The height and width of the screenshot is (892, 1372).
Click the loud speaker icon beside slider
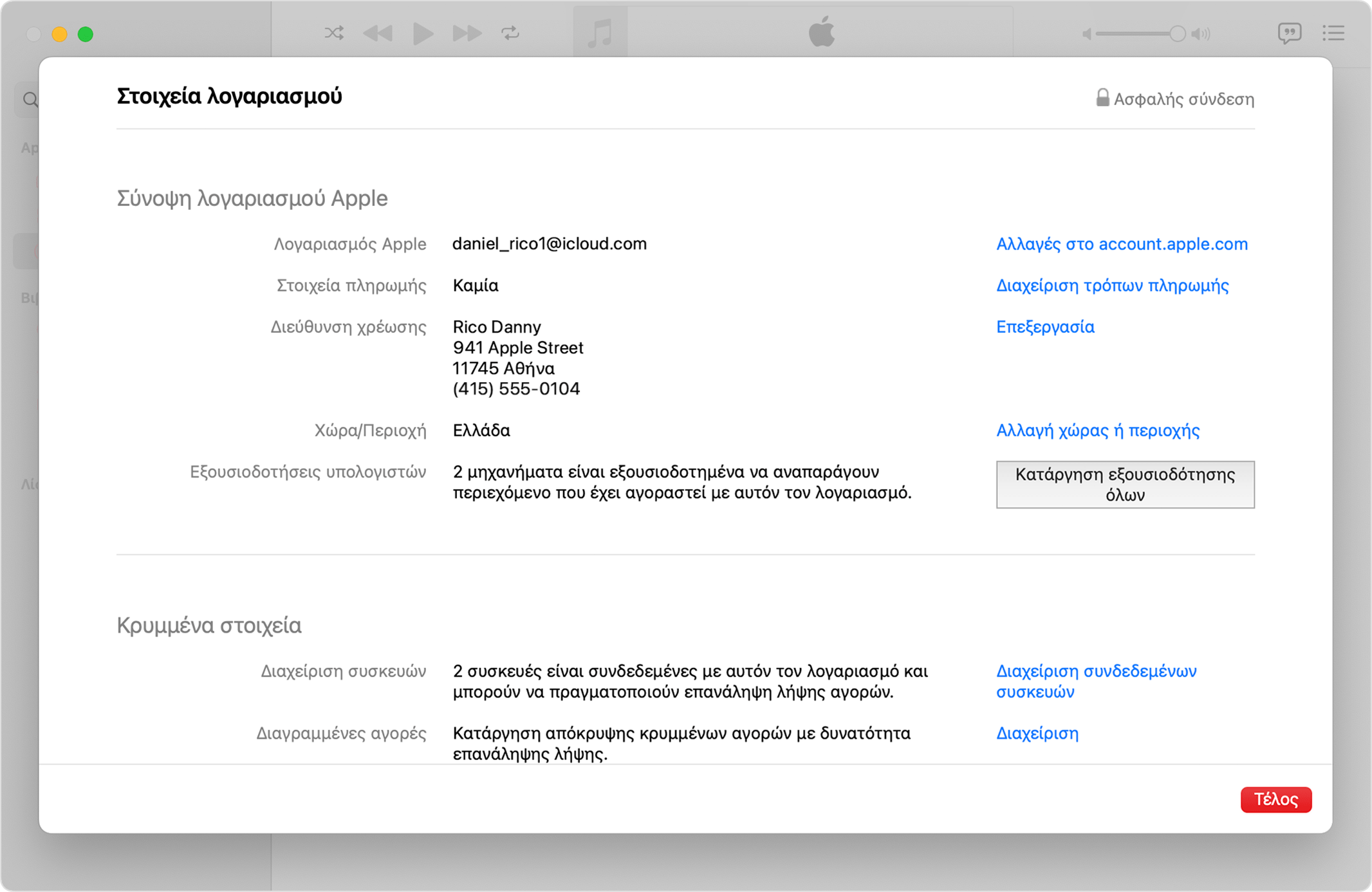pos(1201,33)
